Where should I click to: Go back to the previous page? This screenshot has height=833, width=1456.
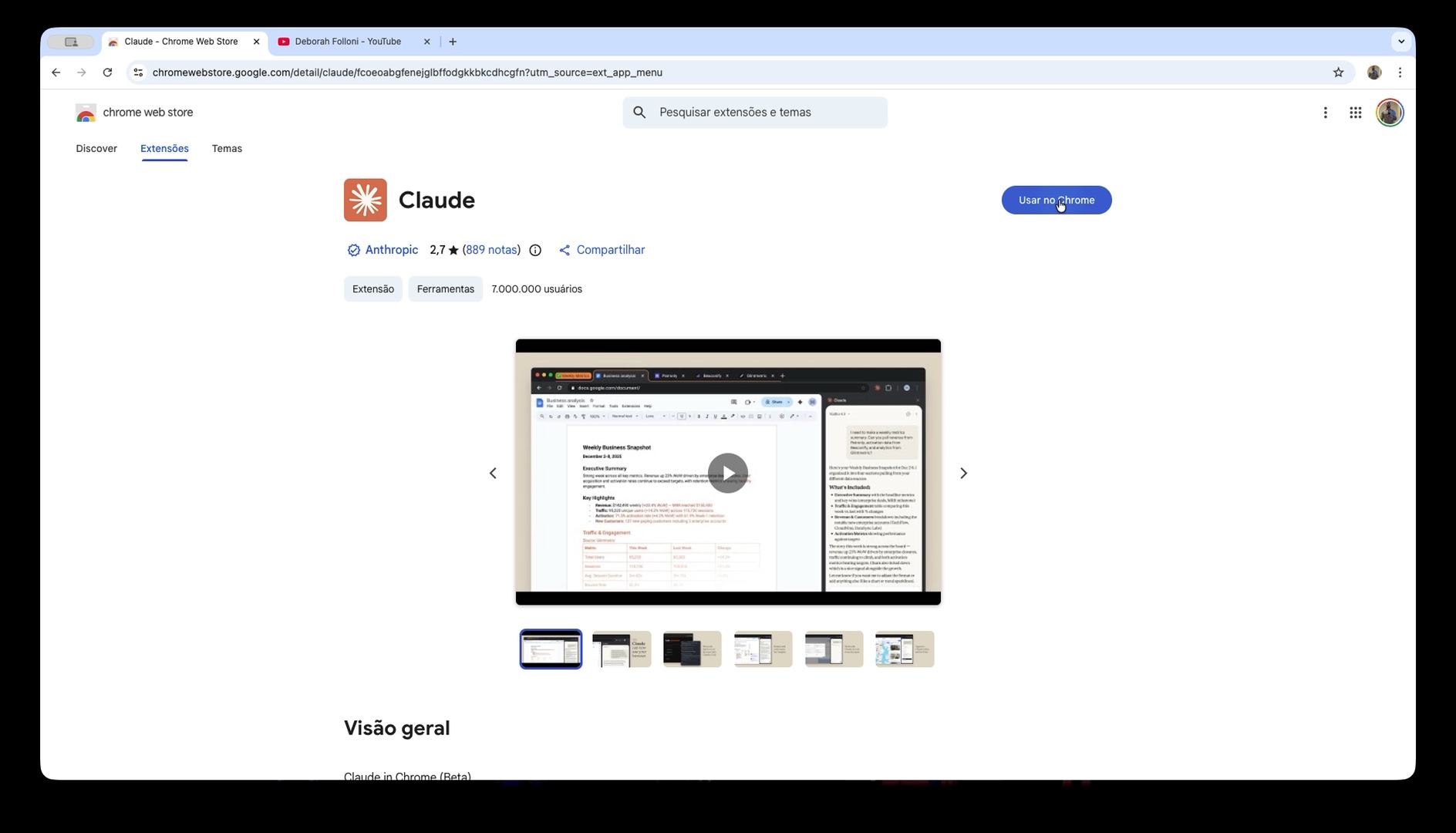[x=56, y=73]
